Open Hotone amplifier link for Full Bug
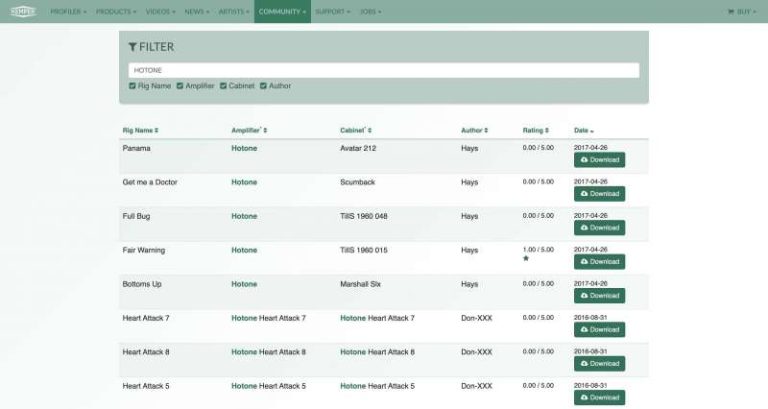The width and height of the screenshot is (768, 409). pyautogui.click(x=244, y=216)
